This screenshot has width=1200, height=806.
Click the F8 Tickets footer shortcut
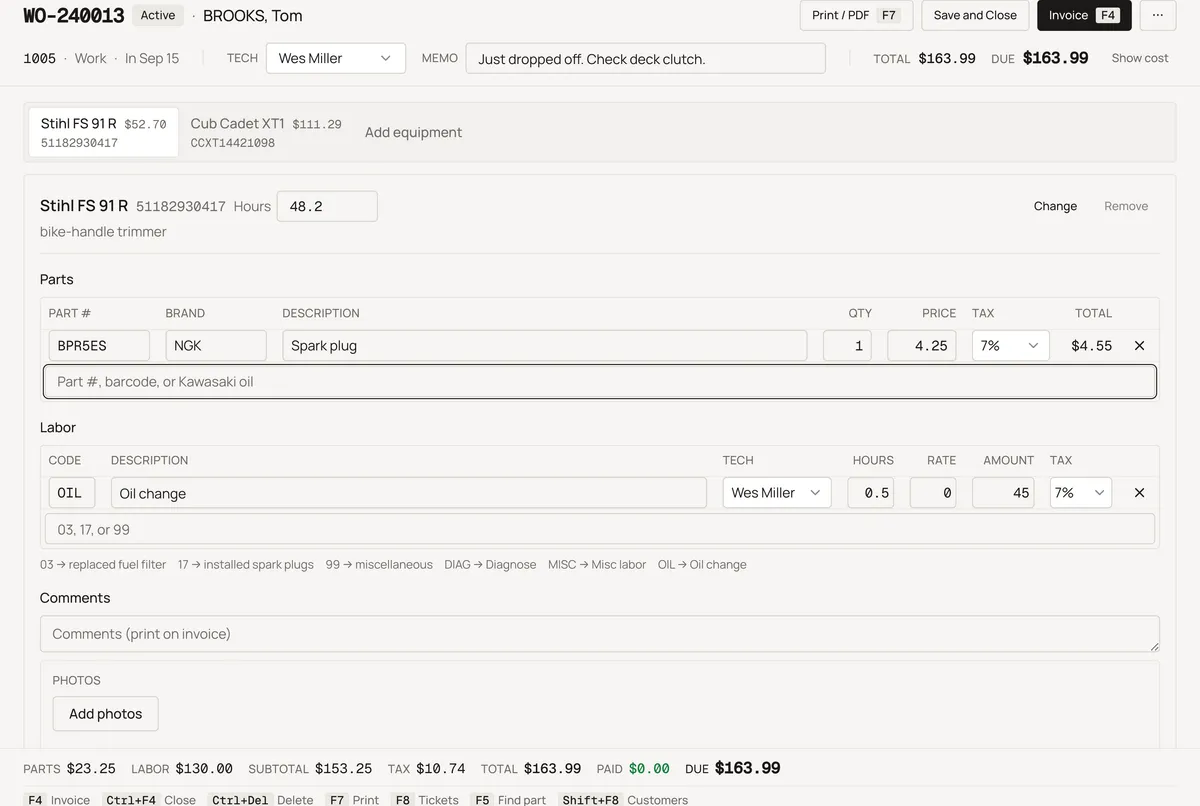[425, 800]
